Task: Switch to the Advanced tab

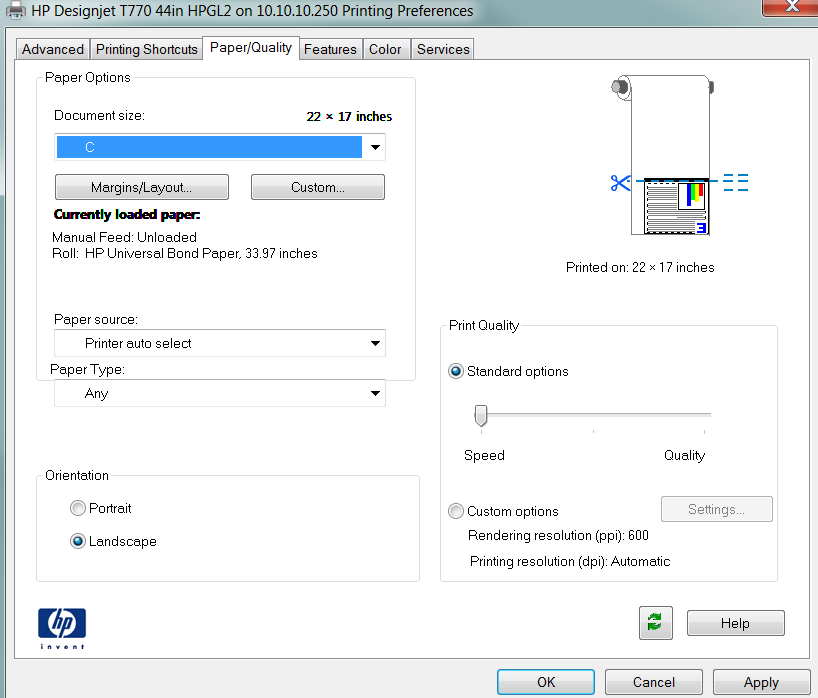Action: [x=53, y=49]
